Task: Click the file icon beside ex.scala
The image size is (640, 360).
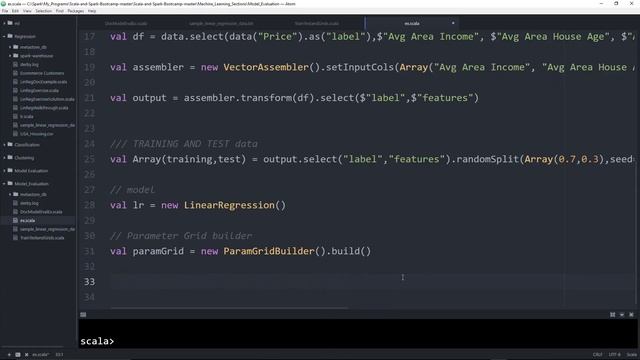Action: pos(16,220)
